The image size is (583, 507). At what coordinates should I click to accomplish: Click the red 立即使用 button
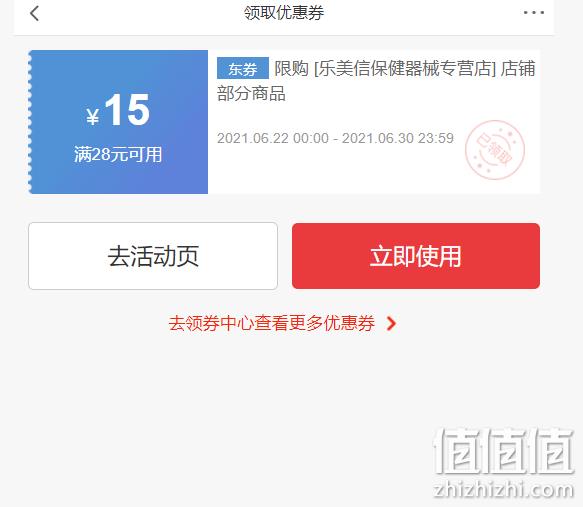pyautogui.click(x=416, y=256)
